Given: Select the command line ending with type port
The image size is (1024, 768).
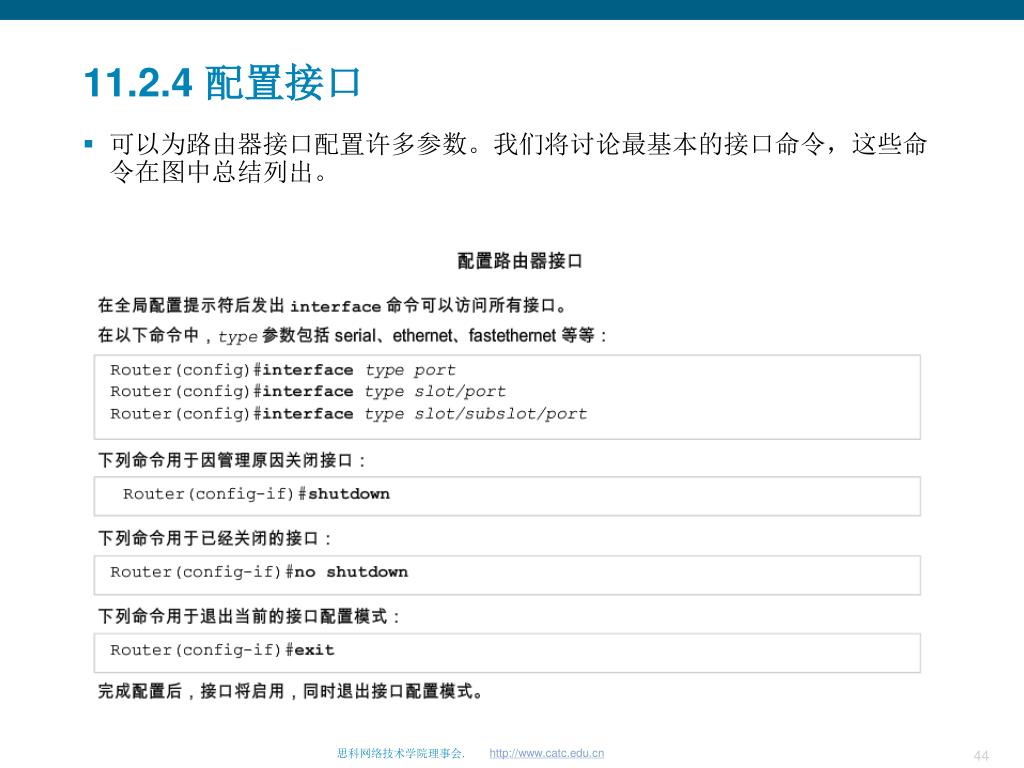Looking at the screenshot, I should pyautogui.click(x=283, y=370).
